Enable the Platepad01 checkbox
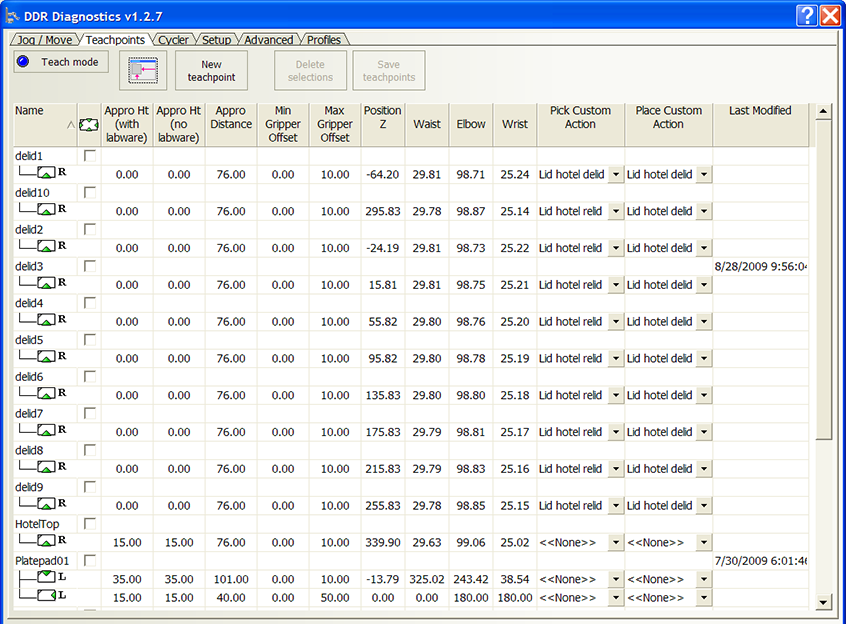846x624 pixels. pyautogui.click(x=90, y=561)
